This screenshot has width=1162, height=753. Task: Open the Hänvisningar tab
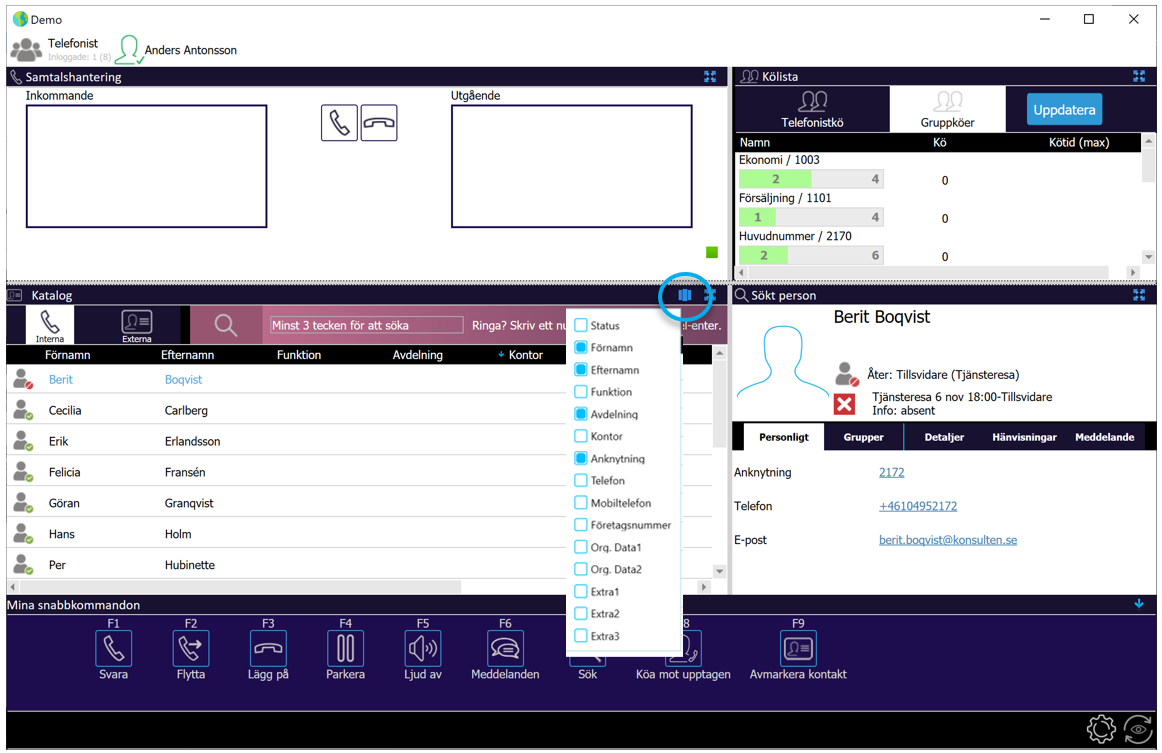[x=1024, y=437]
